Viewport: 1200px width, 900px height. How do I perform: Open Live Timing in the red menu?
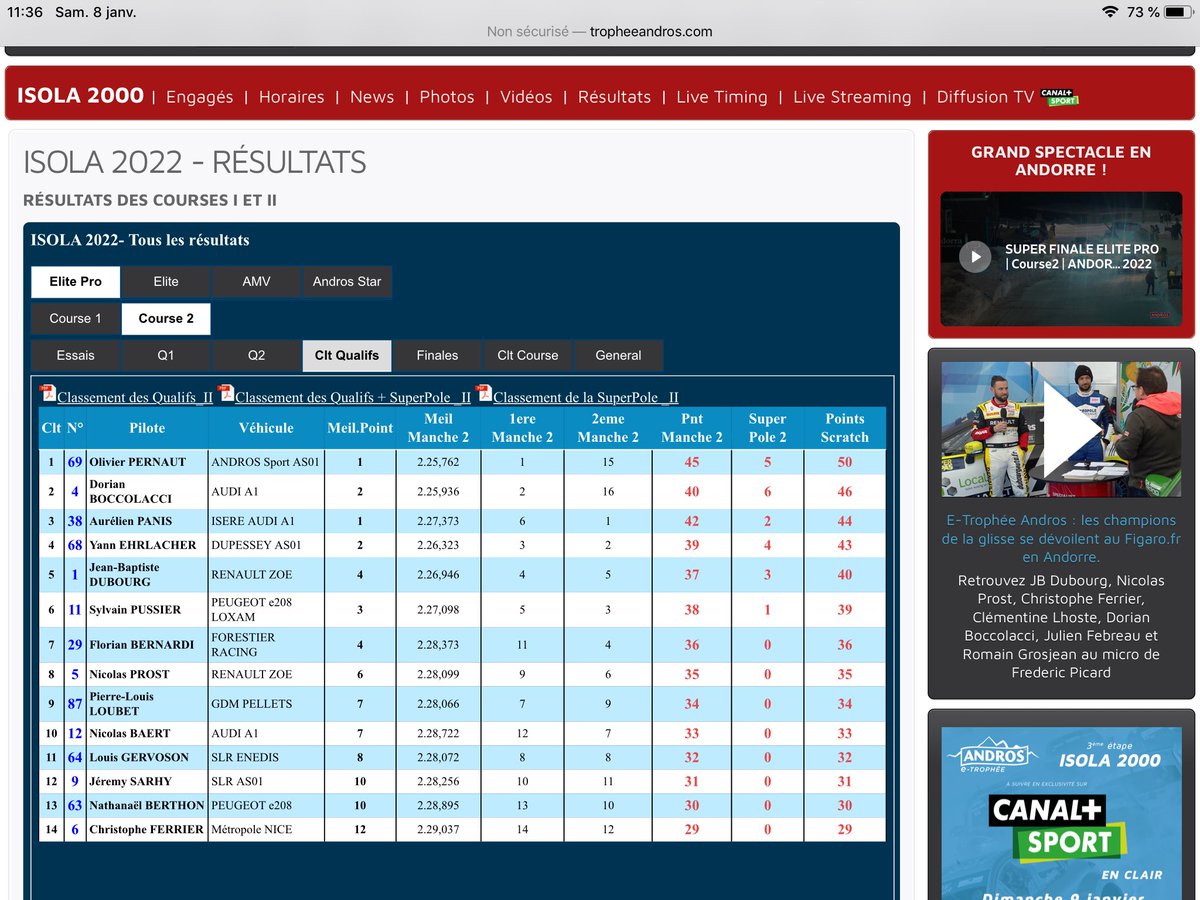(722, 97)
